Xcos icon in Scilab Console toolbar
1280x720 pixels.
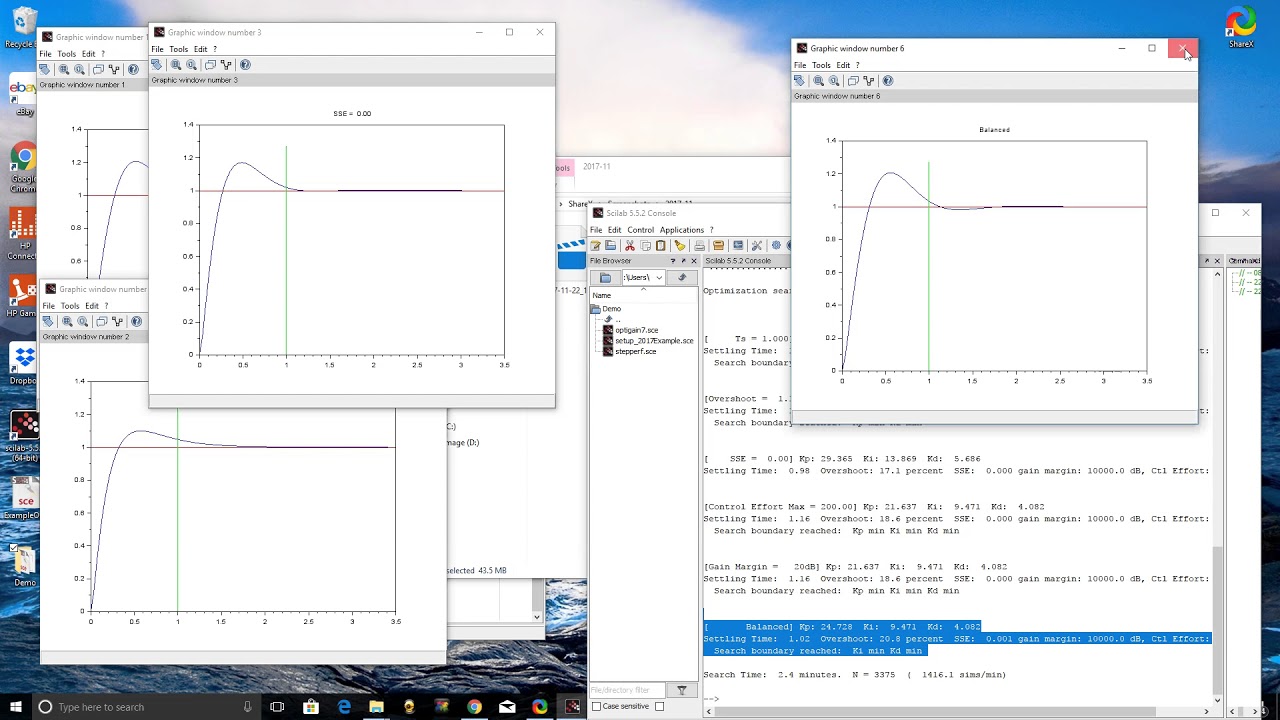click(x=738, y=245)
